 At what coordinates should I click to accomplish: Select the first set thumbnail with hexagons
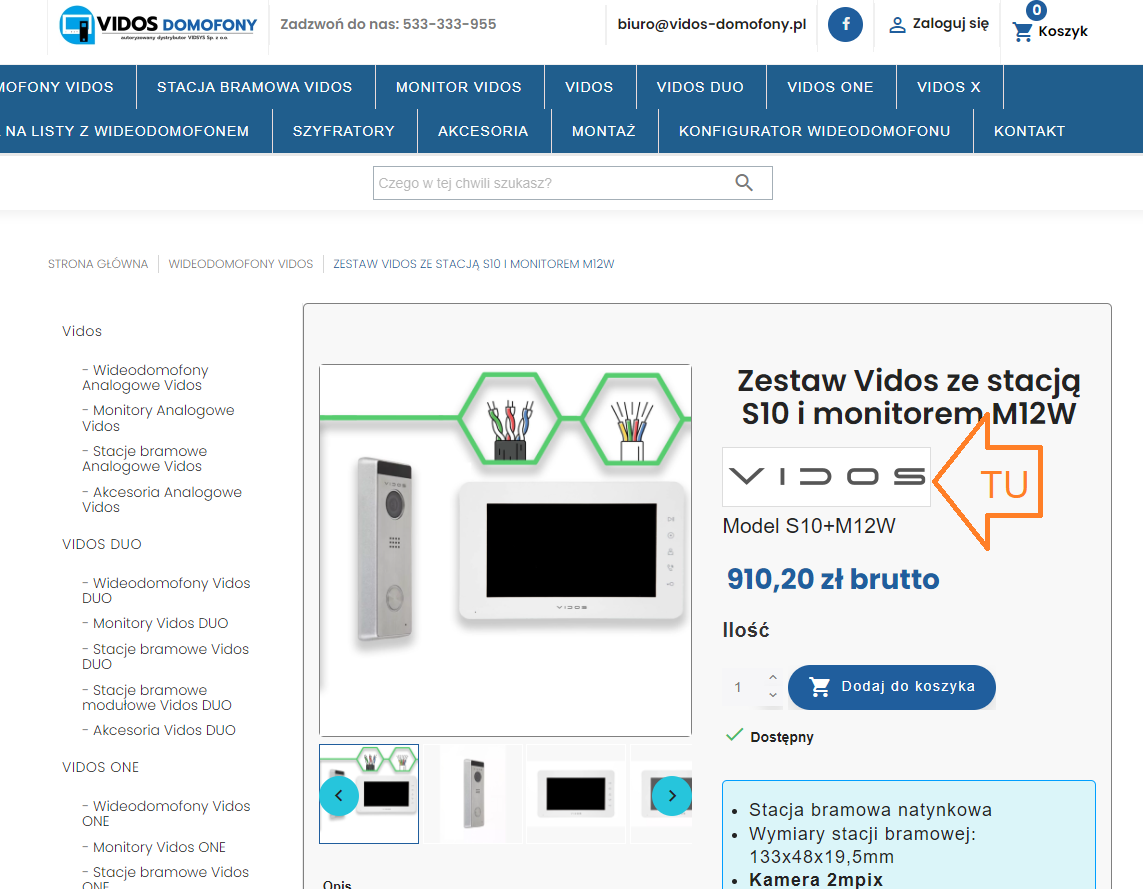[x=369, y=794]
